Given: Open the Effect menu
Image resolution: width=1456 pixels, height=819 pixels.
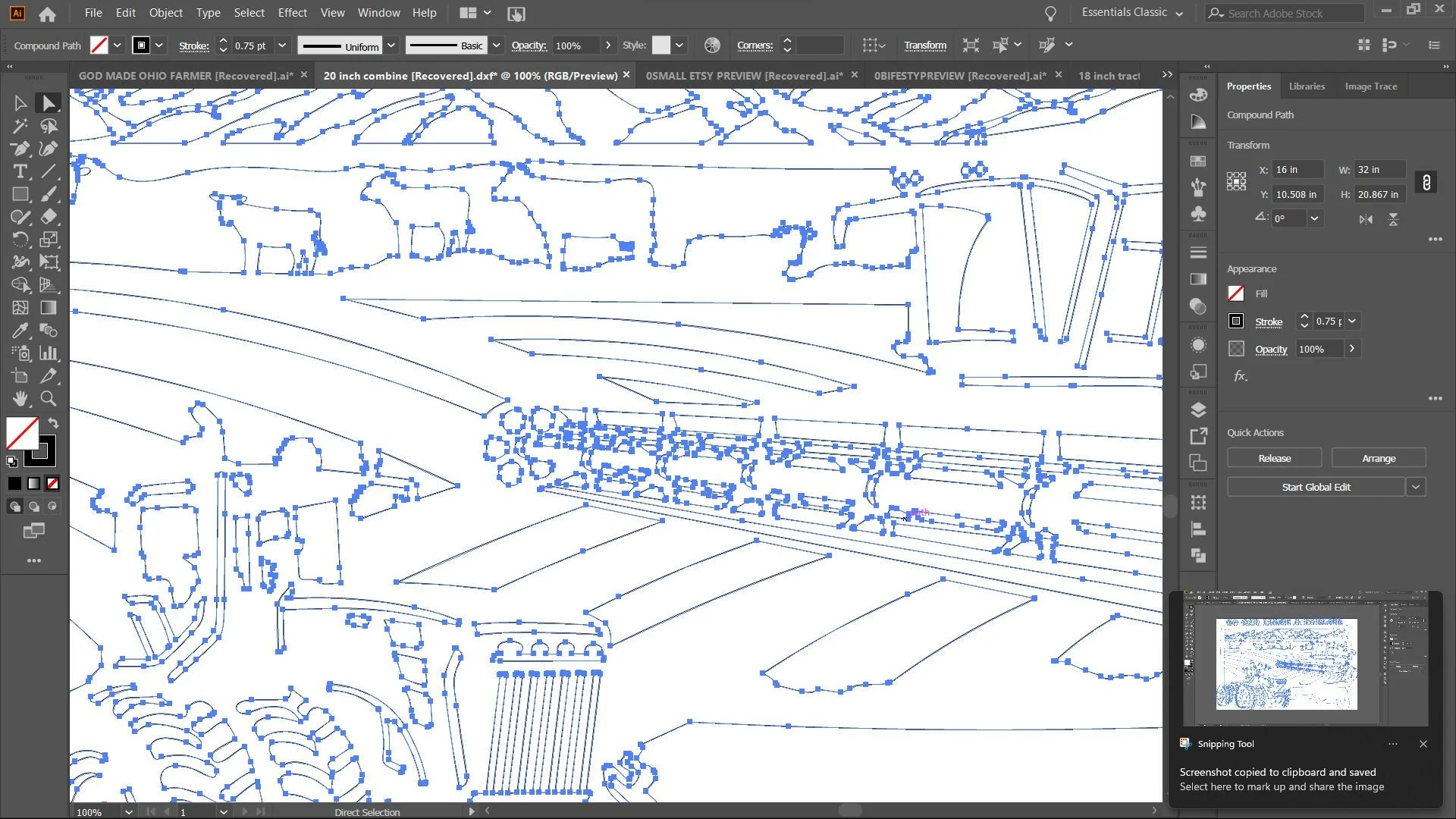Looking at the screenshot, I should (292, 13).
